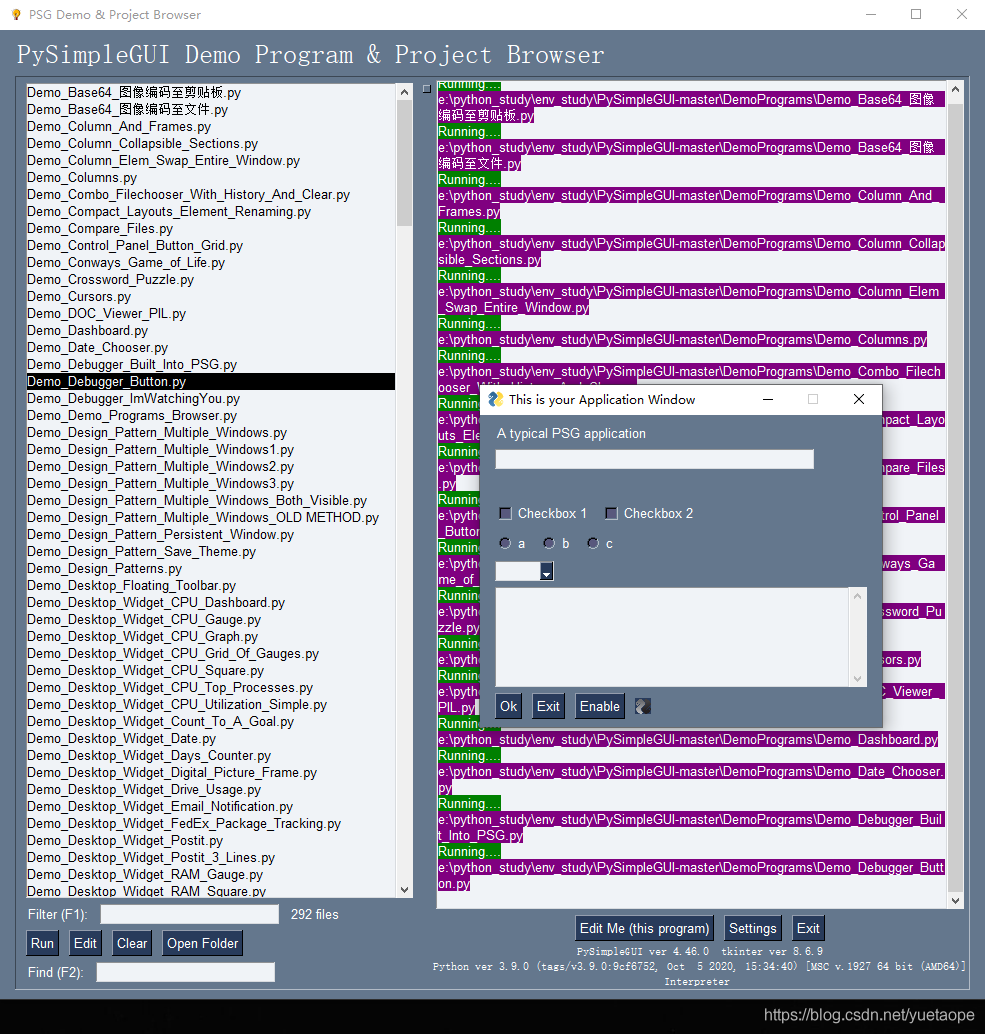
Task: Tick Checkbox 1 in Application Window
Action: point(506,513)
